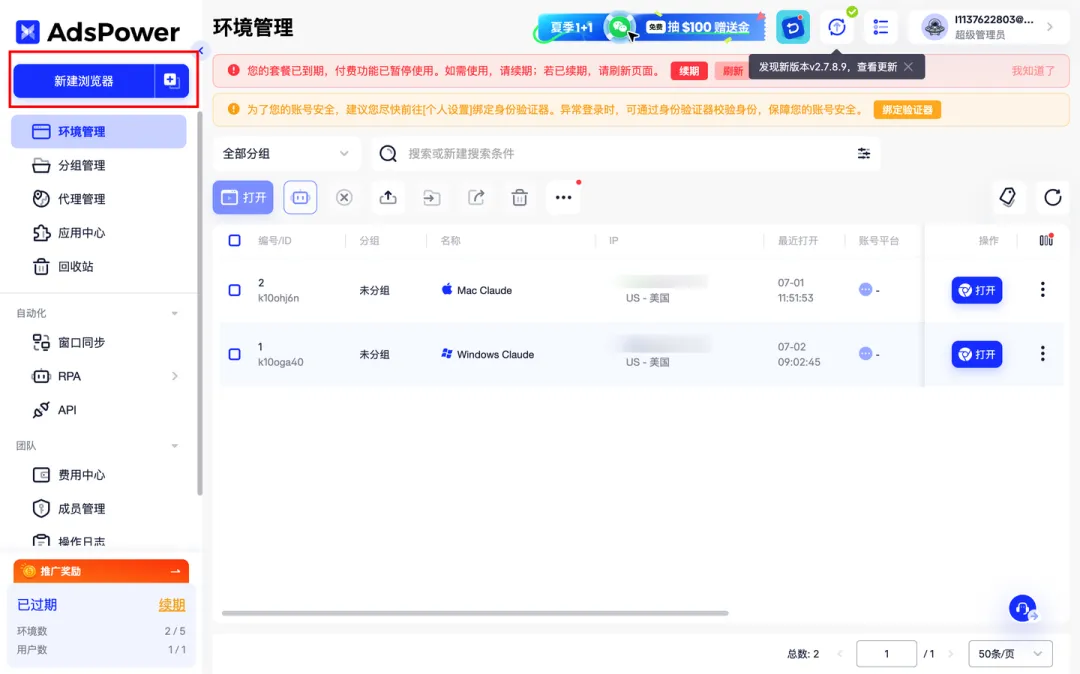Screen dimensions: 1080x674
Task: Click the batch create icon beside 新建浏览器
Action: pos(171,81)
